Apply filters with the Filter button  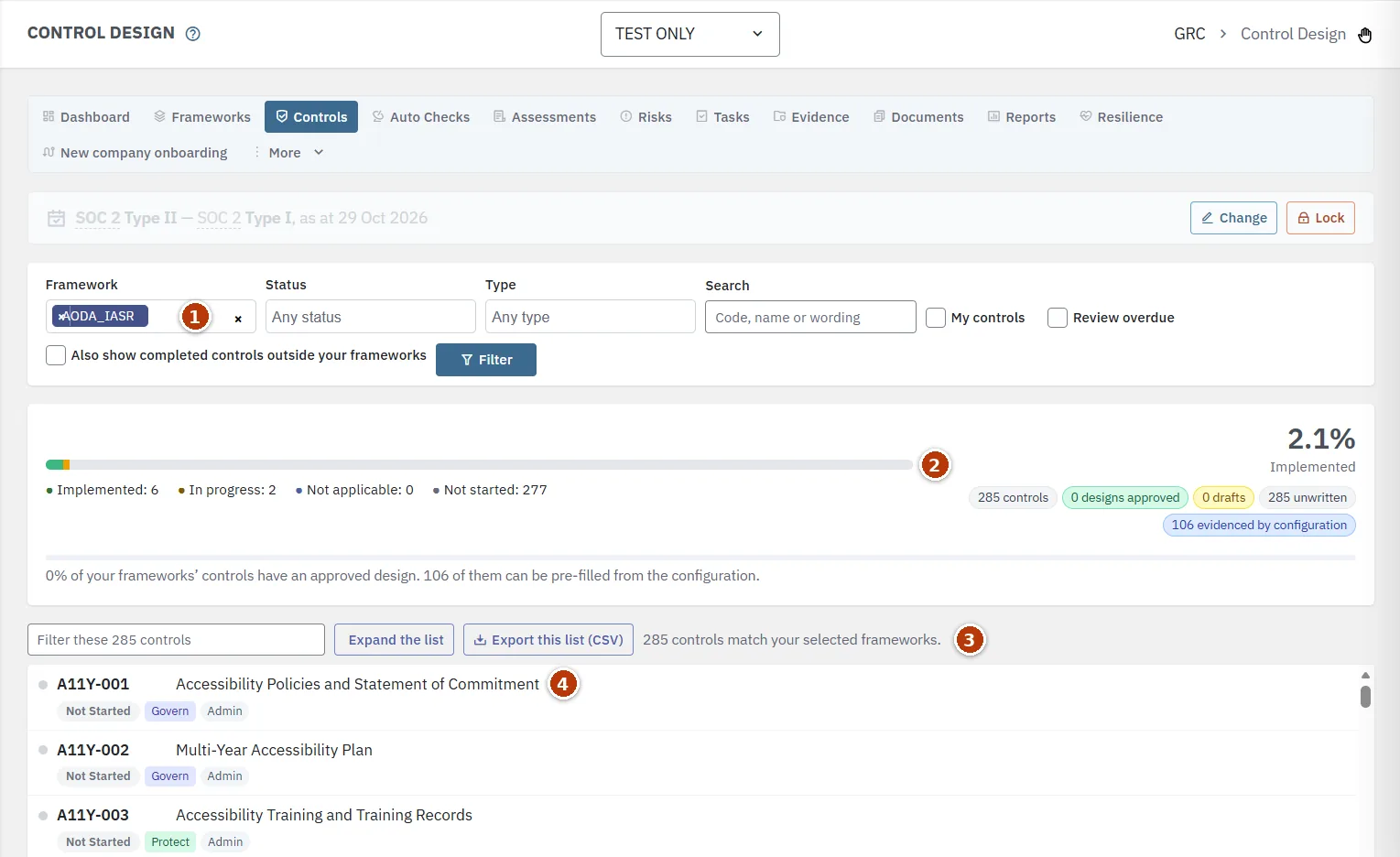click(x=486, y=360)
